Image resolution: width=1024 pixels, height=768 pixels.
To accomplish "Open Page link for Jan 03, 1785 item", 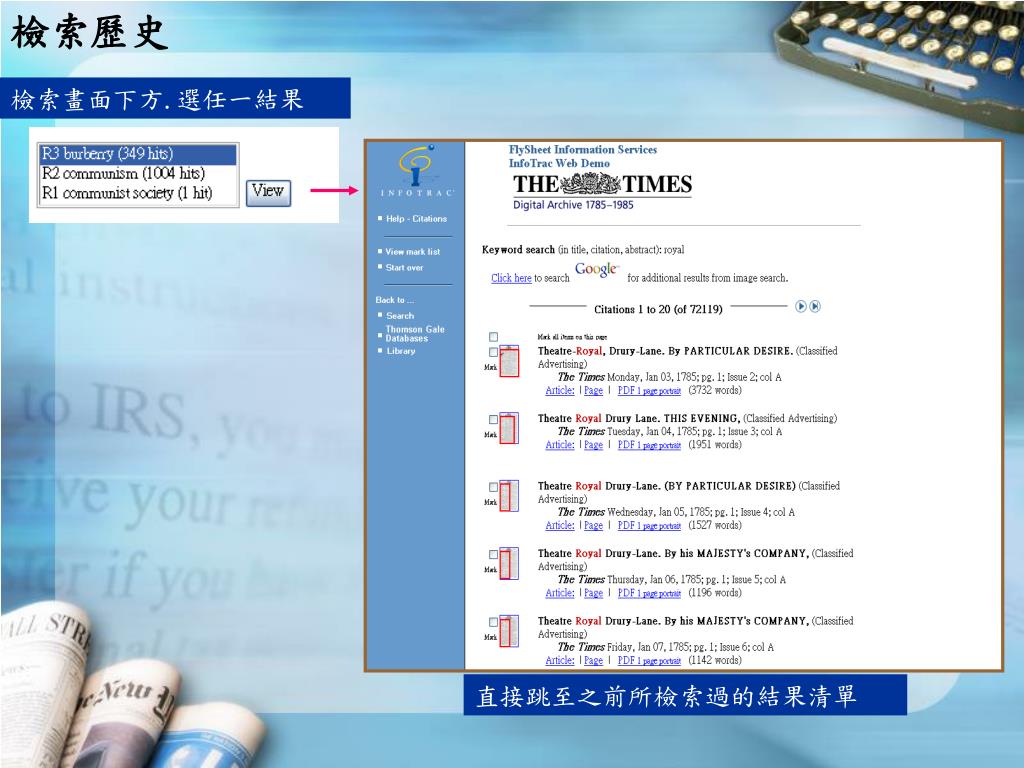I will click(x=593, y=391).
